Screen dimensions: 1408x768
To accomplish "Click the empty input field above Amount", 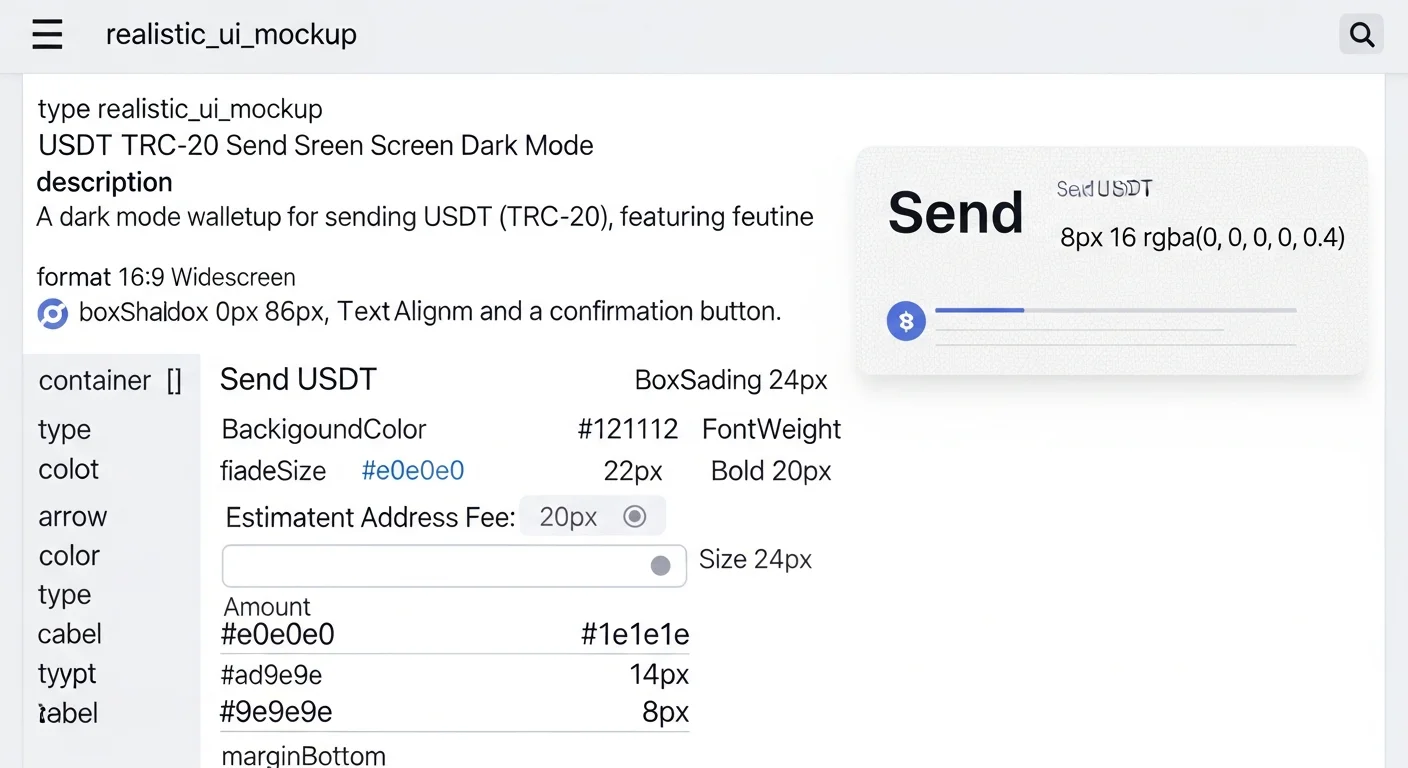I will pyautogui.click(x=454, y=566).
